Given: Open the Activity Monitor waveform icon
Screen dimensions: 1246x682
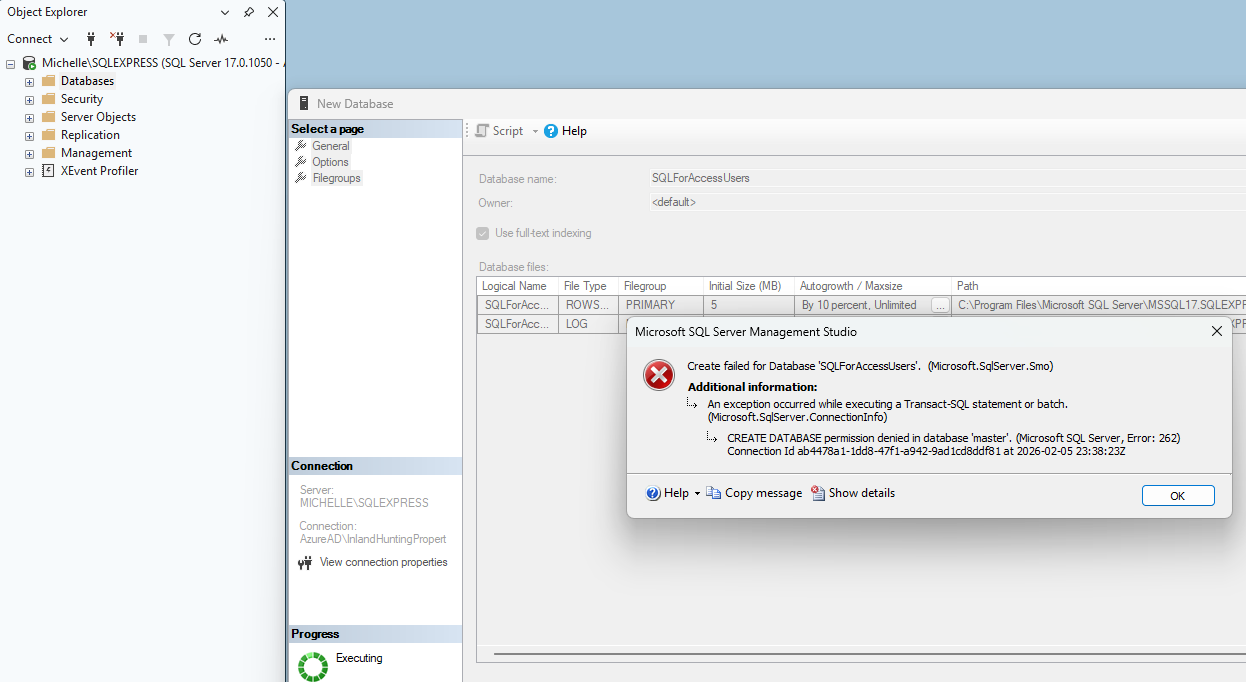Looking at the screenshot, I should pos(221,39).
